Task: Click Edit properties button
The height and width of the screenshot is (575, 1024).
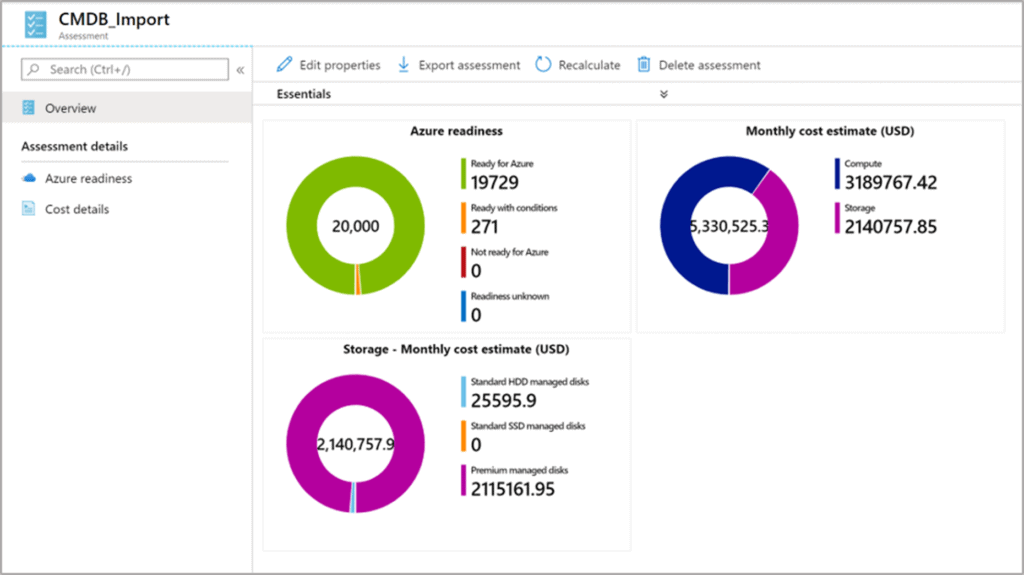Action: tap(328, 65)
